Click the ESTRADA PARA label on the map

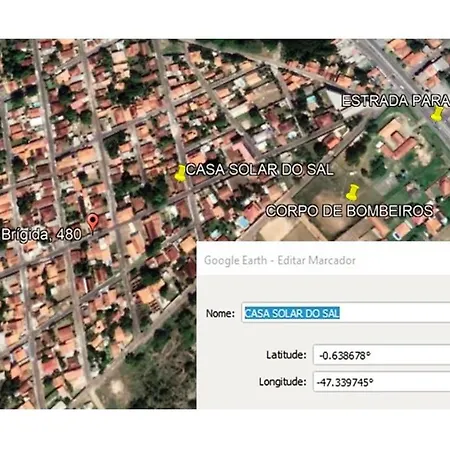click(x=396, y=101)
